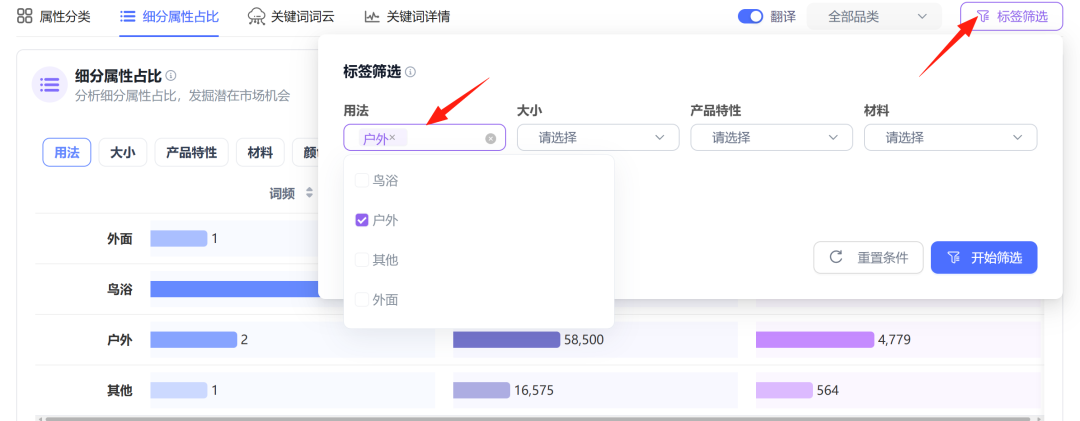Remove the 户外 tag from 用法
Screen dimensions: 1080x421
(x=393, y=138)
